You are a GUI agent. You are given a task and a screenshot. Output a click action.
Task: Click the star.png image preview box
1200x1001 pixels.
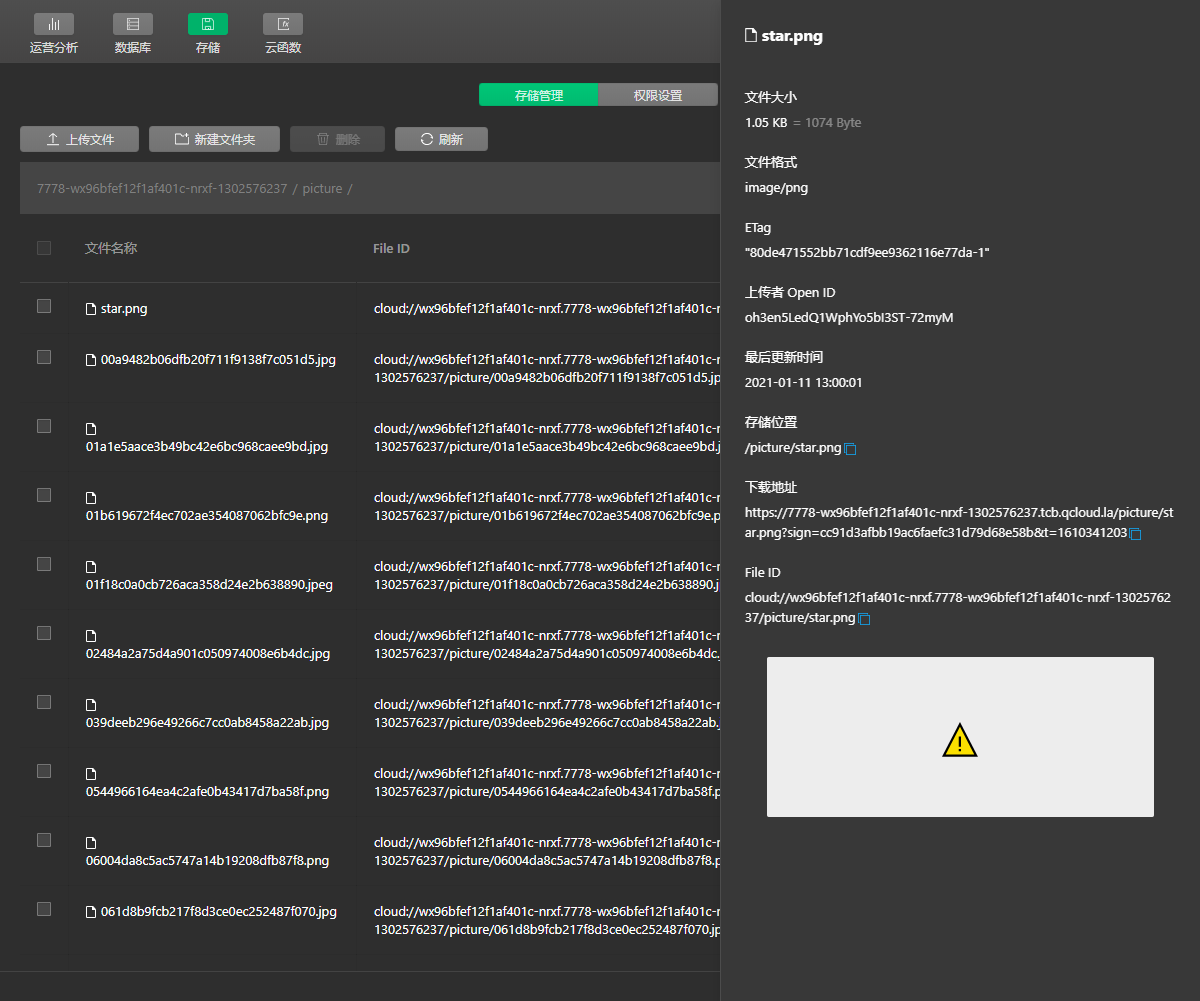point(960,737)
